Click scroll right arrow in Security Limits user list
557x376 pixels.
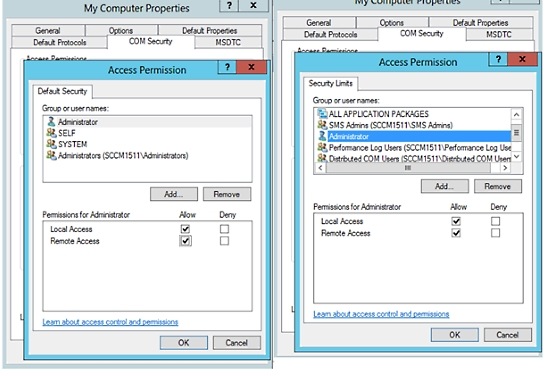(x=505, y=168)
